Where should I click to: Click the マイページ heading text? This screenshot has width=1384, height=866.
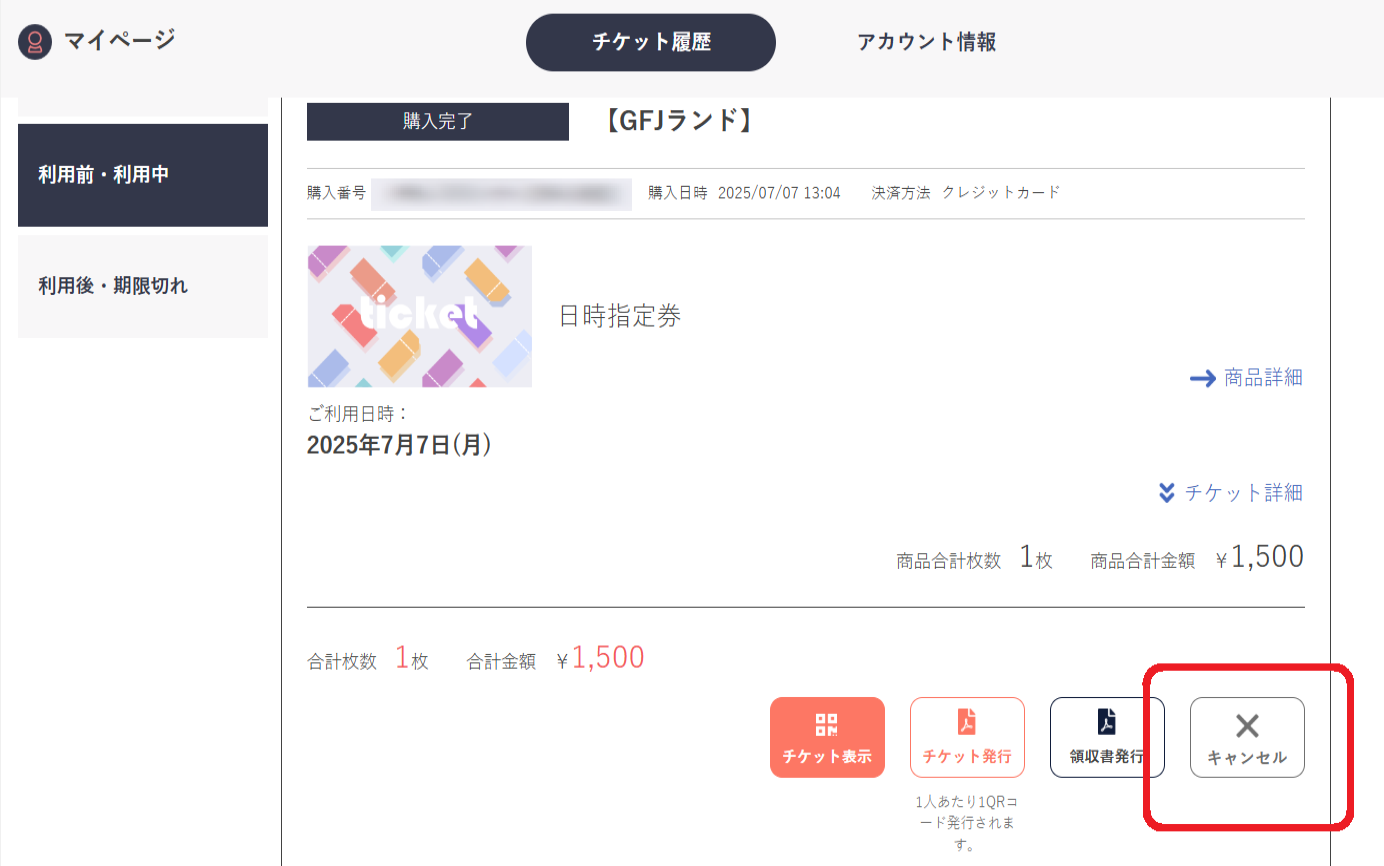tap(119, 41)
